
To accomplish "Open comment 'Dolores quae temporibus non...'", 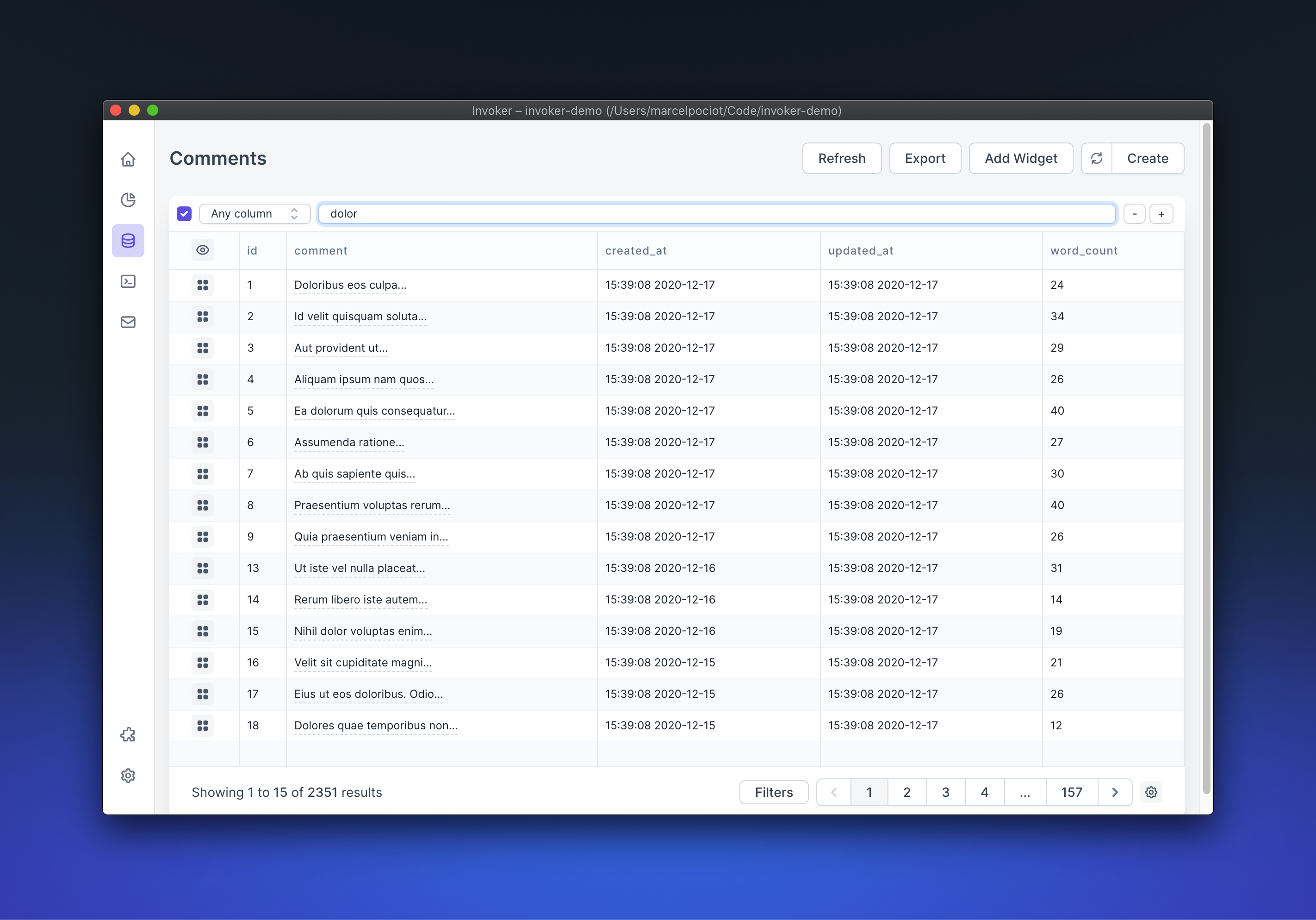I will [376, 726].
